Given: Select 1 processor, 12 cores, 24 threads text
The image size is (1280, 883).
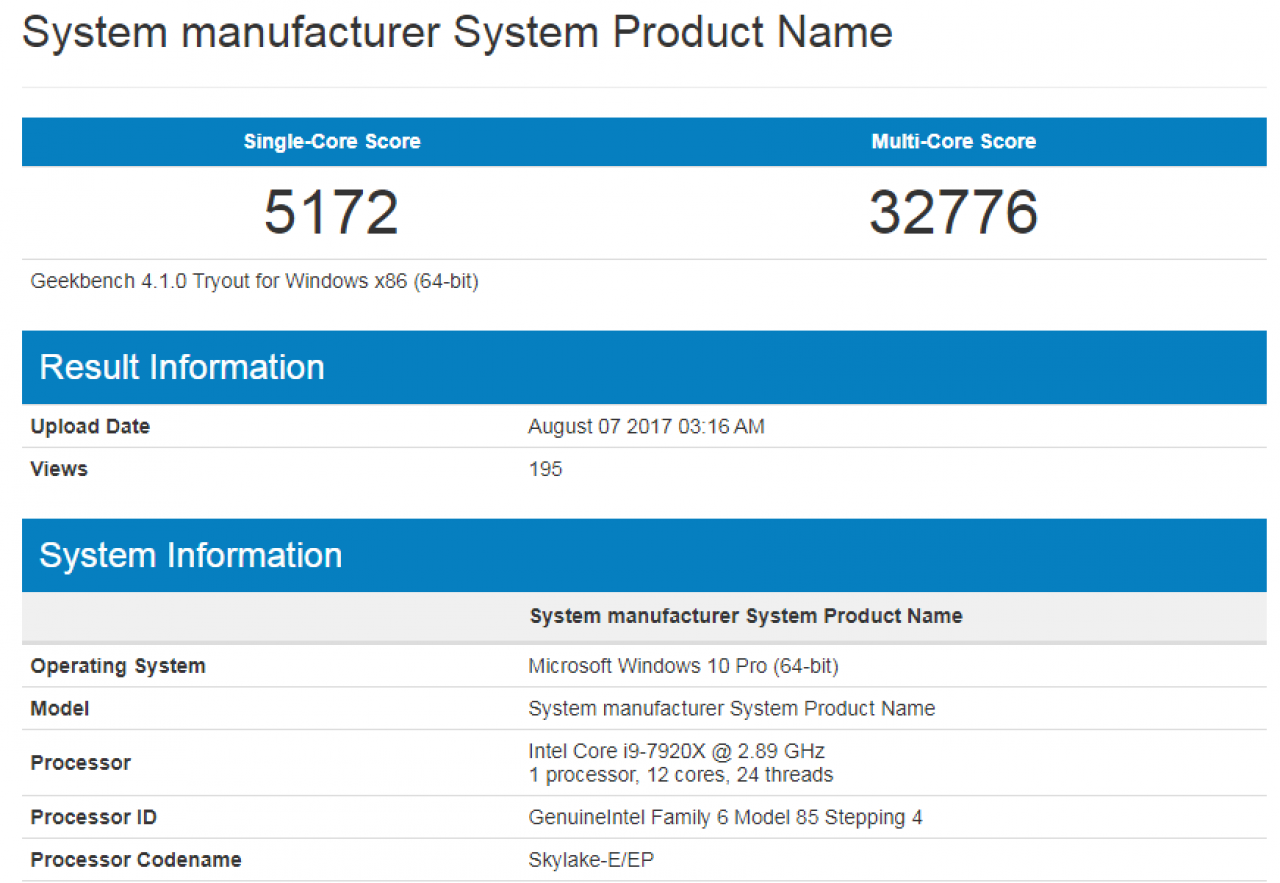Looking at the screenshot, I should tap(681, 775).
